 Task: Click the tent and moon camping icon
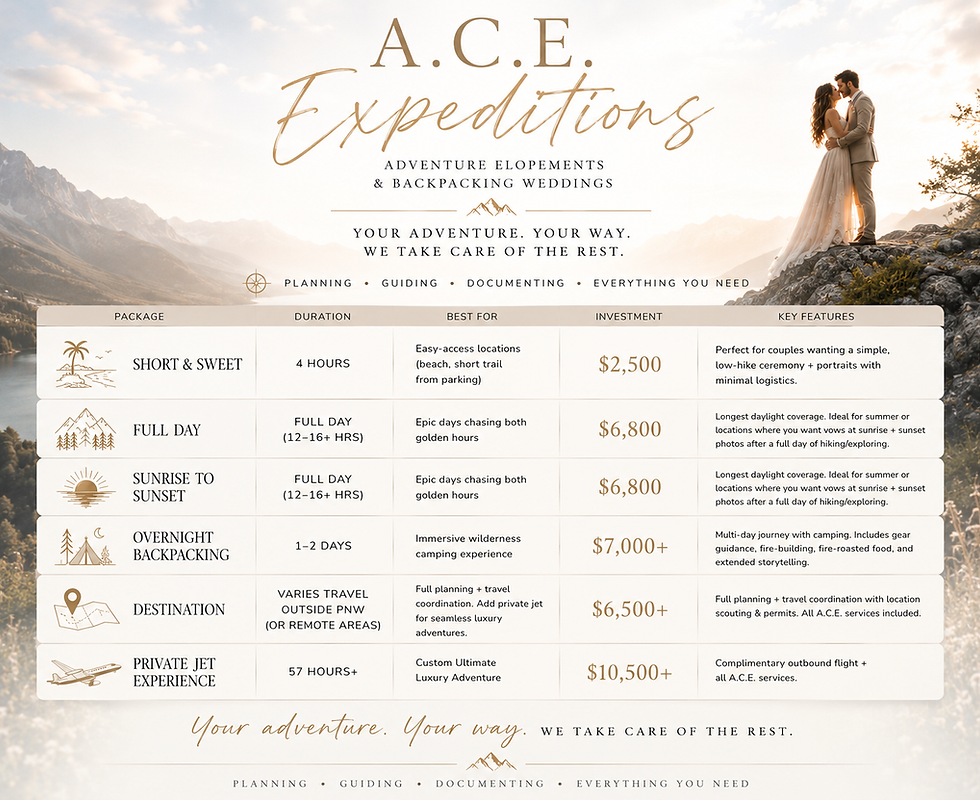(86, 546)
